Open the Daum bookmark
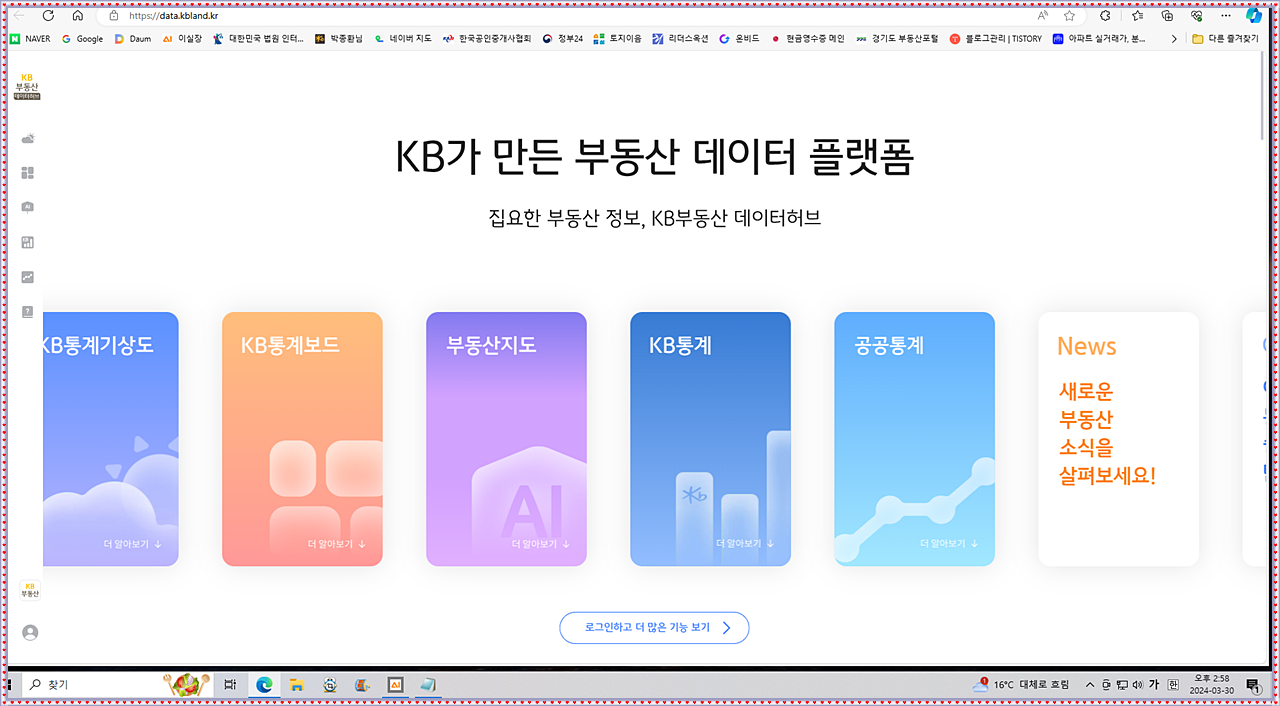 133,39
